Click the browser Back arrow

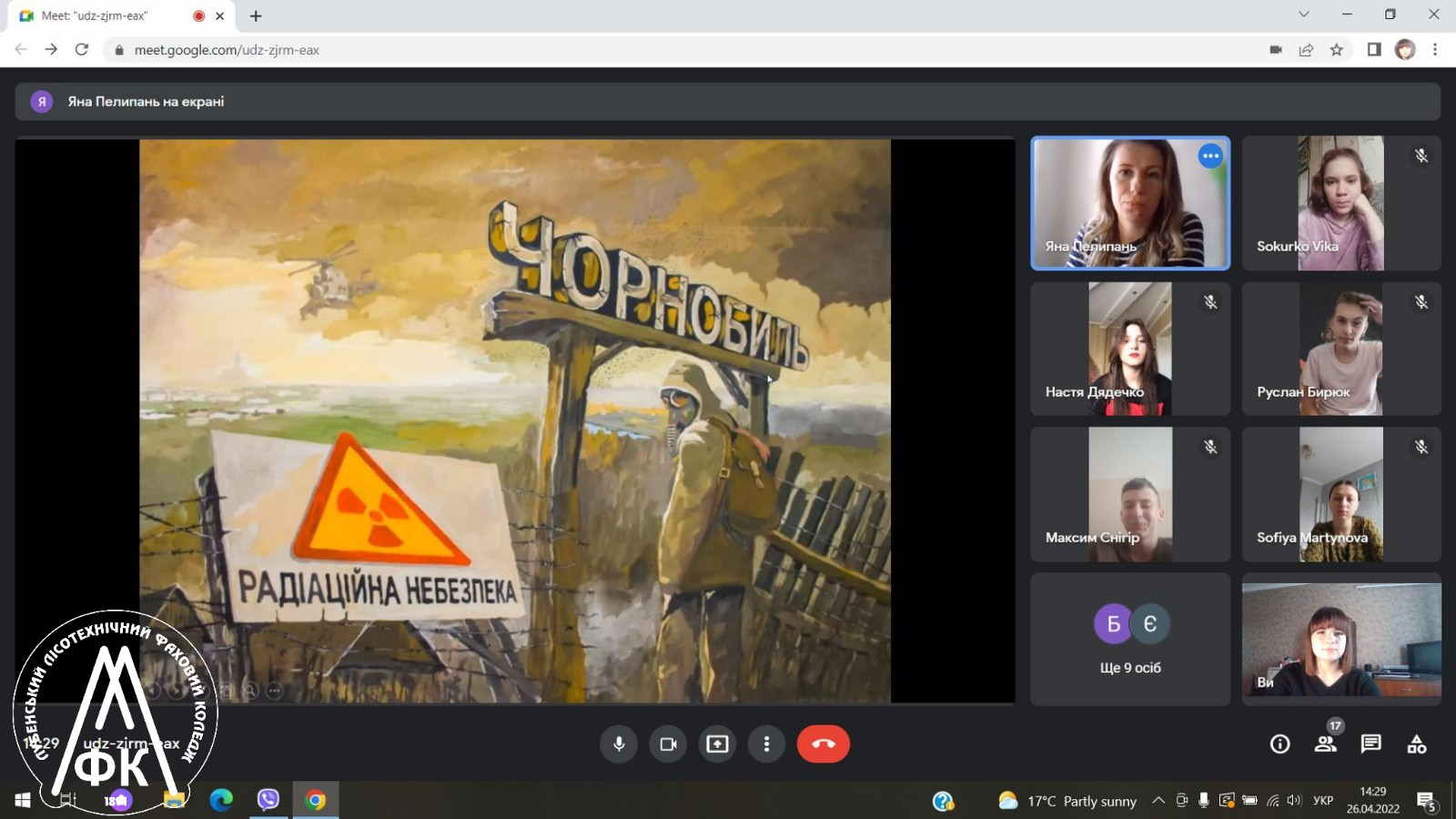pos(21,50)
